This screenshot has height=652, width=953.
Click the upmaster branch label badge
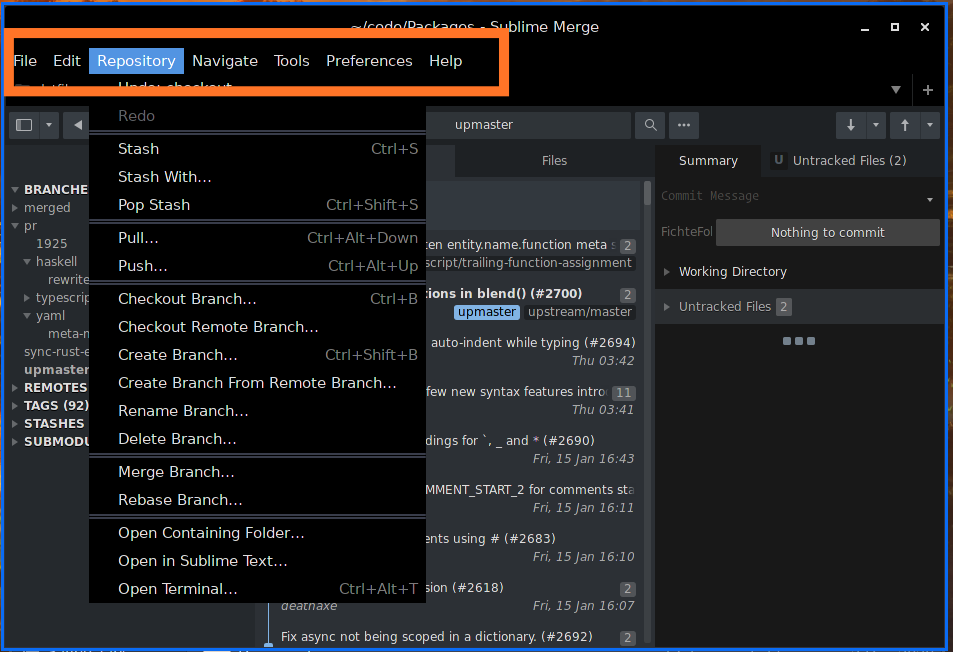(486, 312)
